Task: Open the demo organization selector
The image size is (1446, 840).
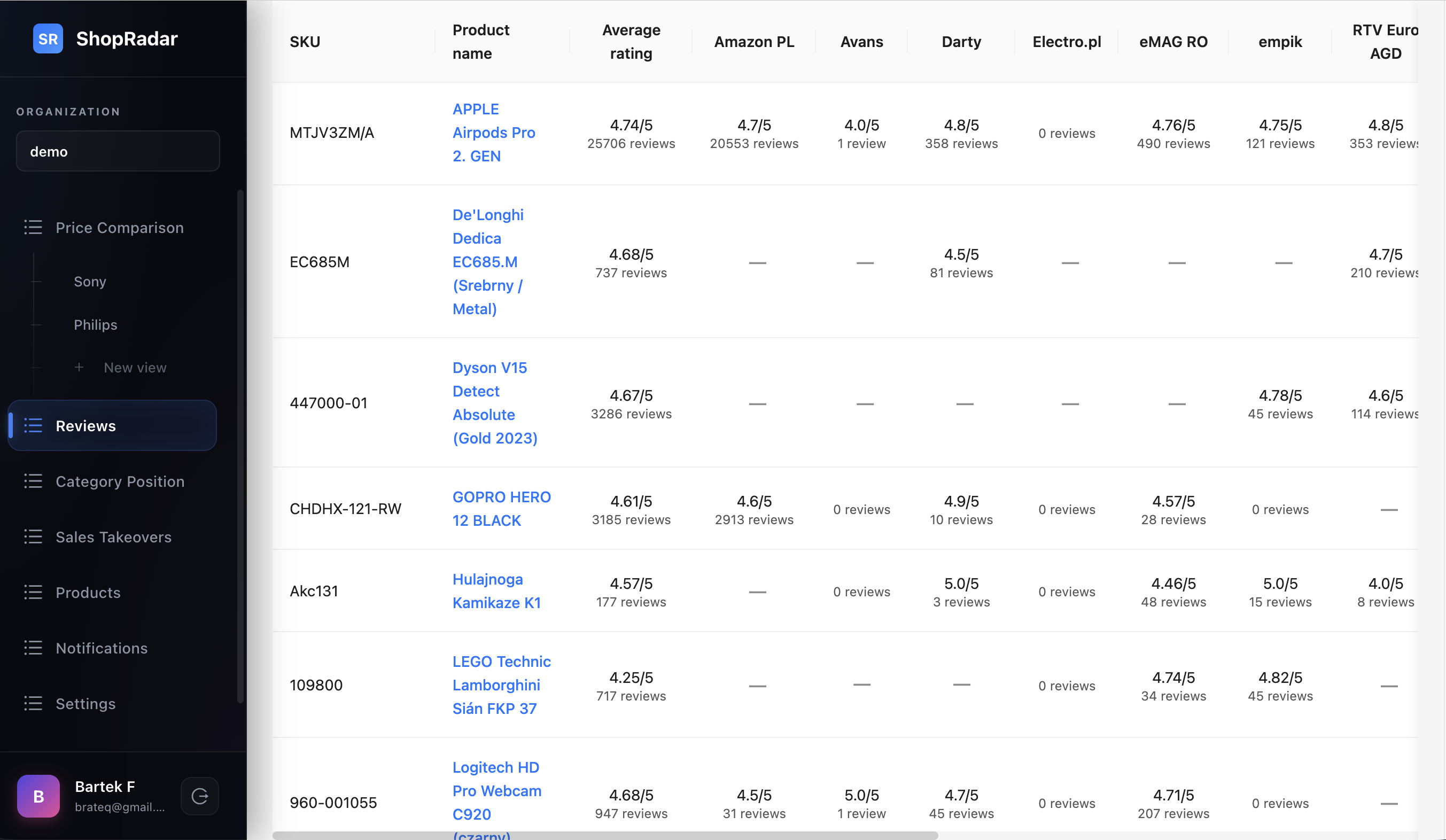Action: pos(118,151)
